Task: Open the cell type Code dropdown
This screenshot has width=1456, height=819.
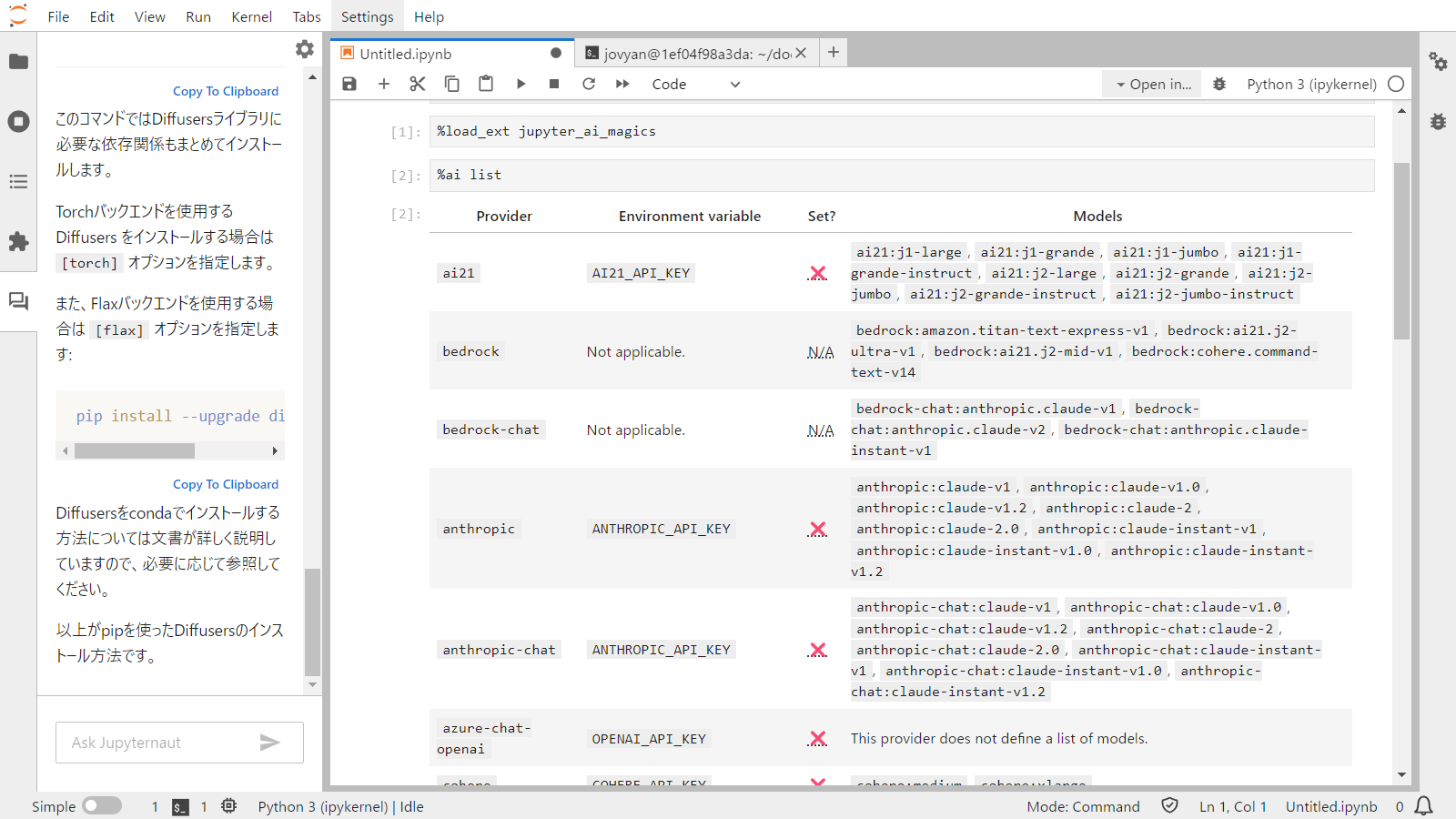Action: (x=696, y=84)
